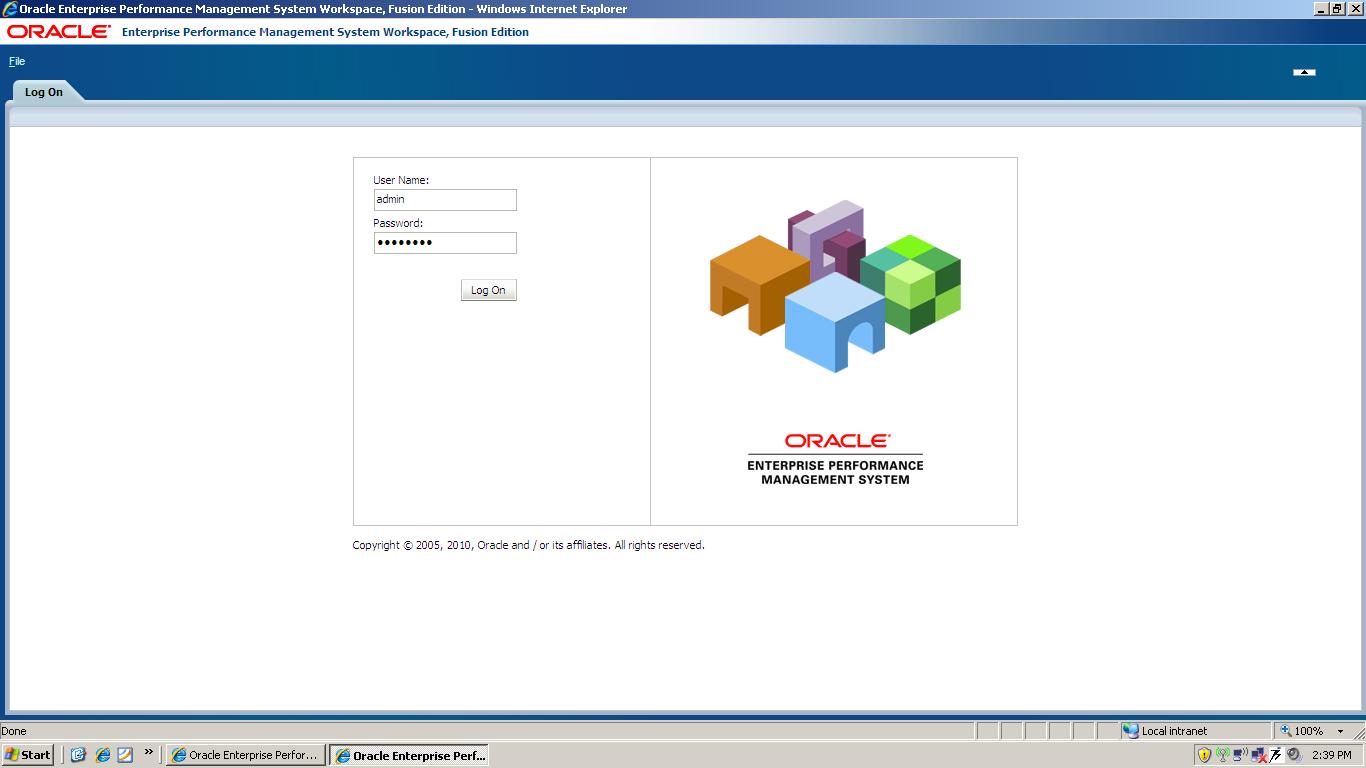Screen dimensions: 1366x768
Task: Focus the Password input field
Action: tap(445, 243)
